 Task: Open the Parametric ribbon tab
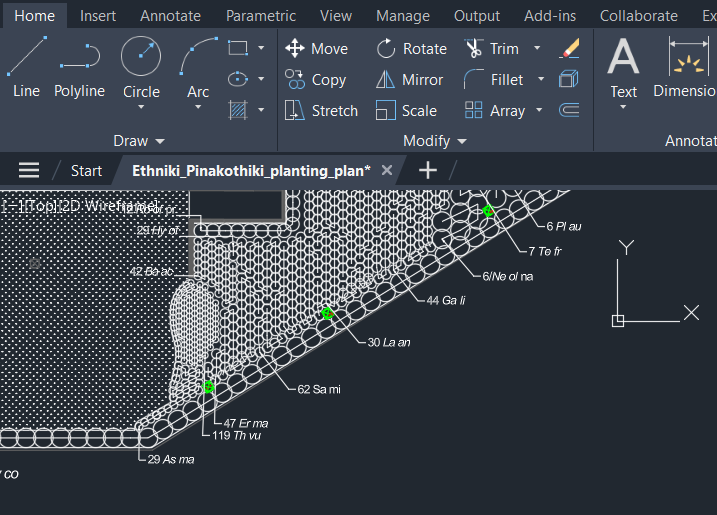pyautogui.click(x=261, y=16)
